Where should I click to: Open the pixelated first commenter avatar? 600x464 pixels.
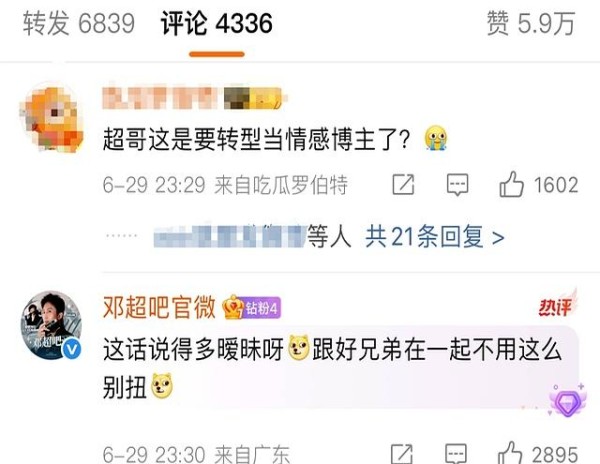point(52,119)
